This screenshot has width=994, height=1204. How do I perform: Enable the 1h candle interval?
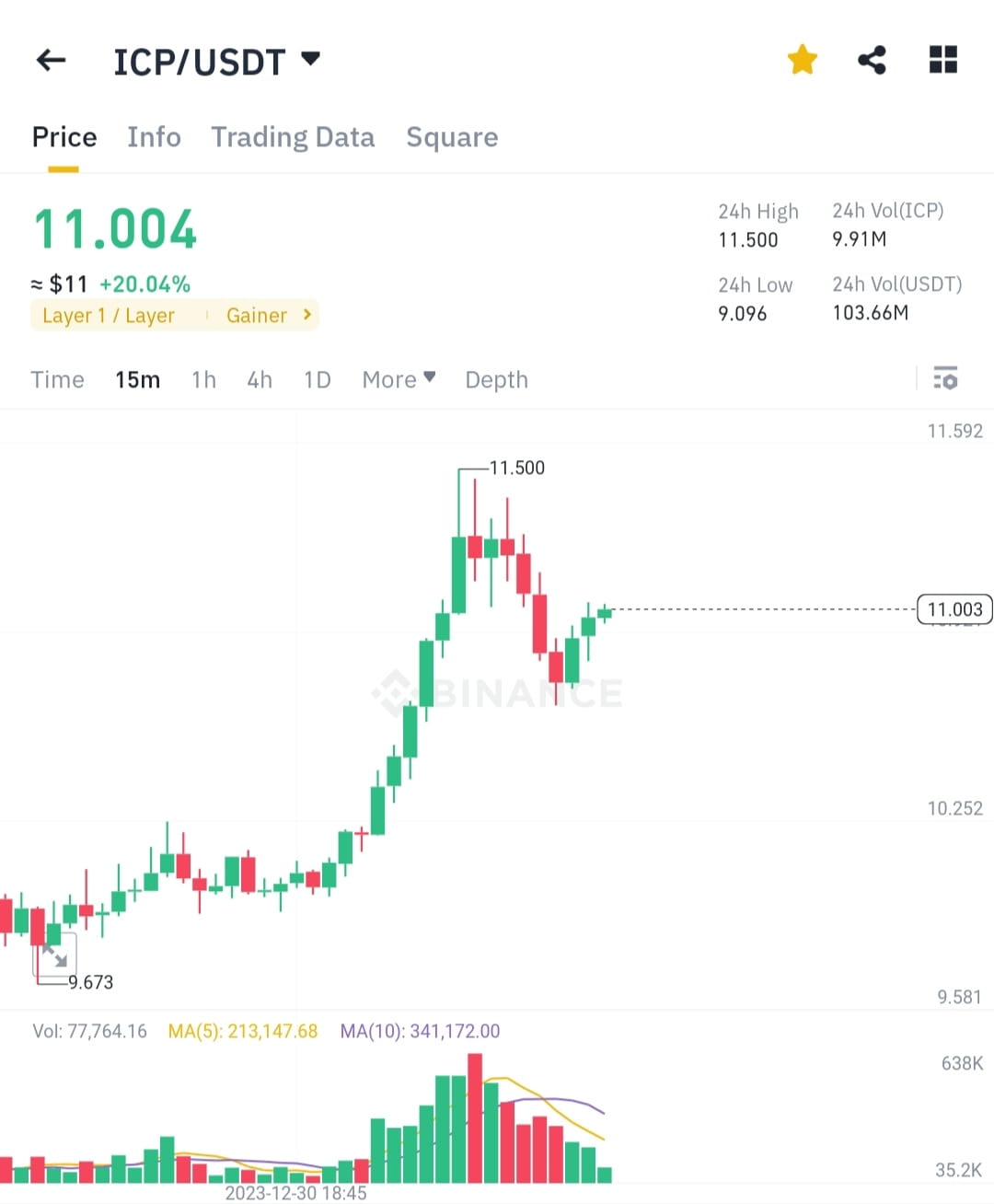tap(203, 379)
